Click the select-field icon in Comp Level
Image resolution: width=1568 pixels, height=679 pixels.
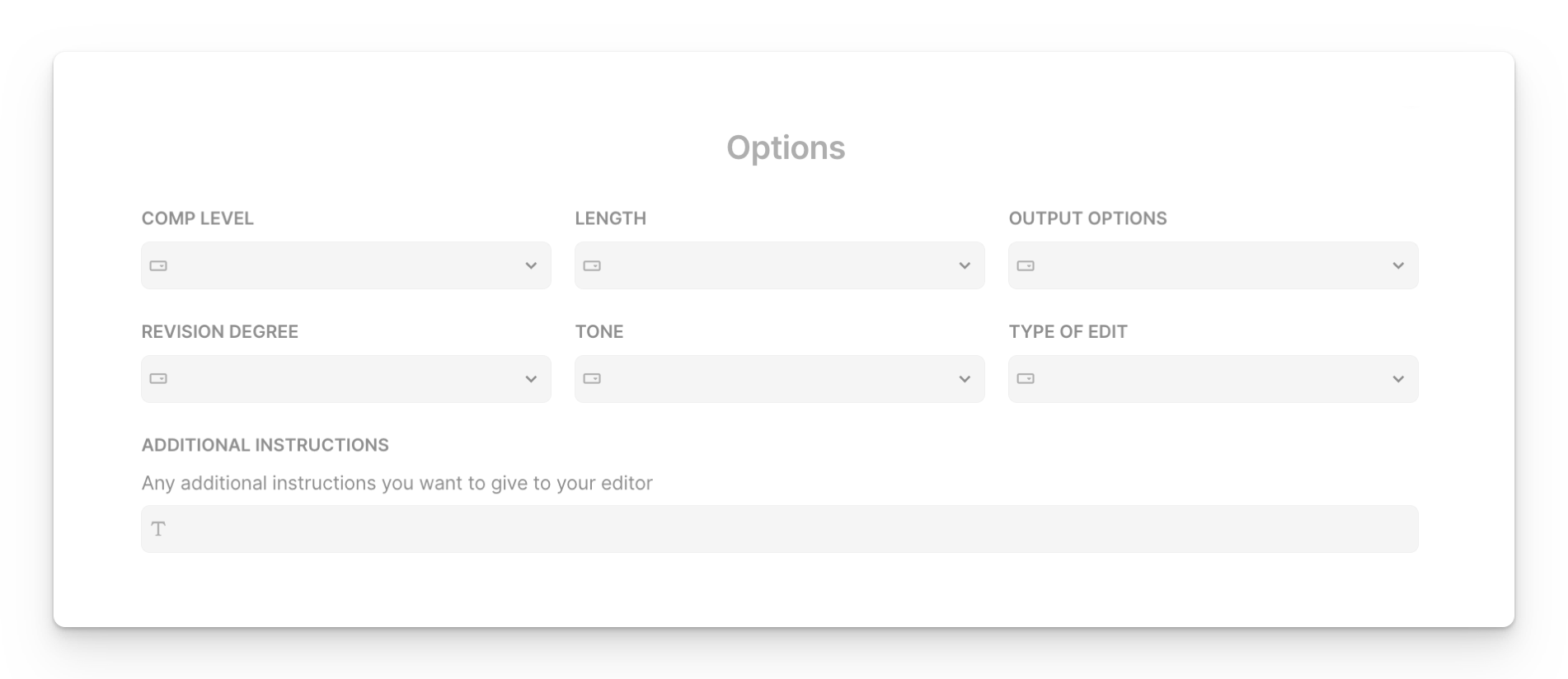click(x=158, y=265)
